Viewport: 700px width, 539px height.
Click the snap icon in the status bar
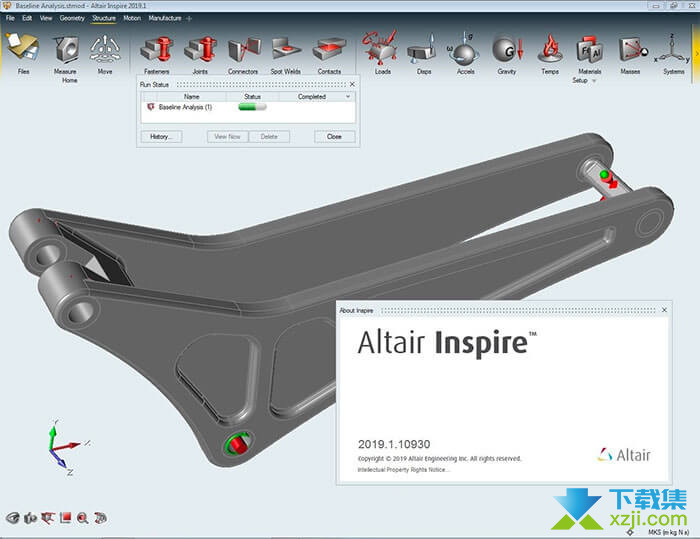point(630,532)
